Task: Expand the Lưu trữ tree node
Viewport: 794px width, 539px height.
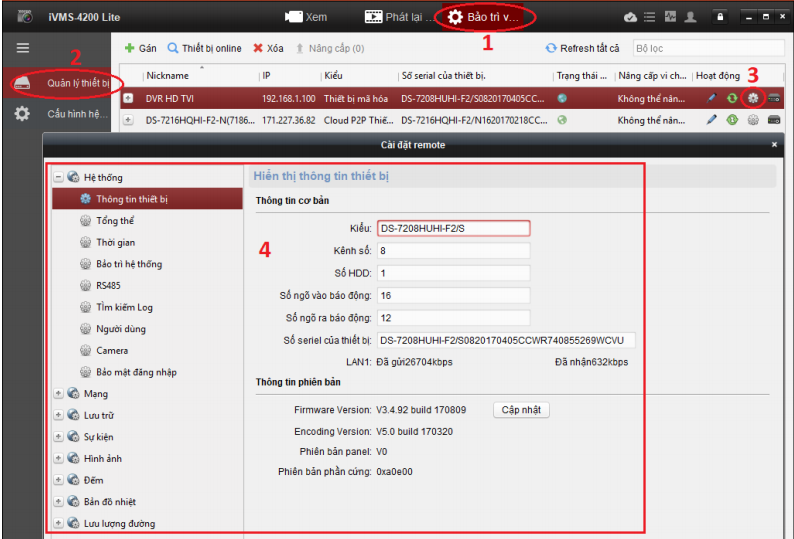Action: click(58, 415)
